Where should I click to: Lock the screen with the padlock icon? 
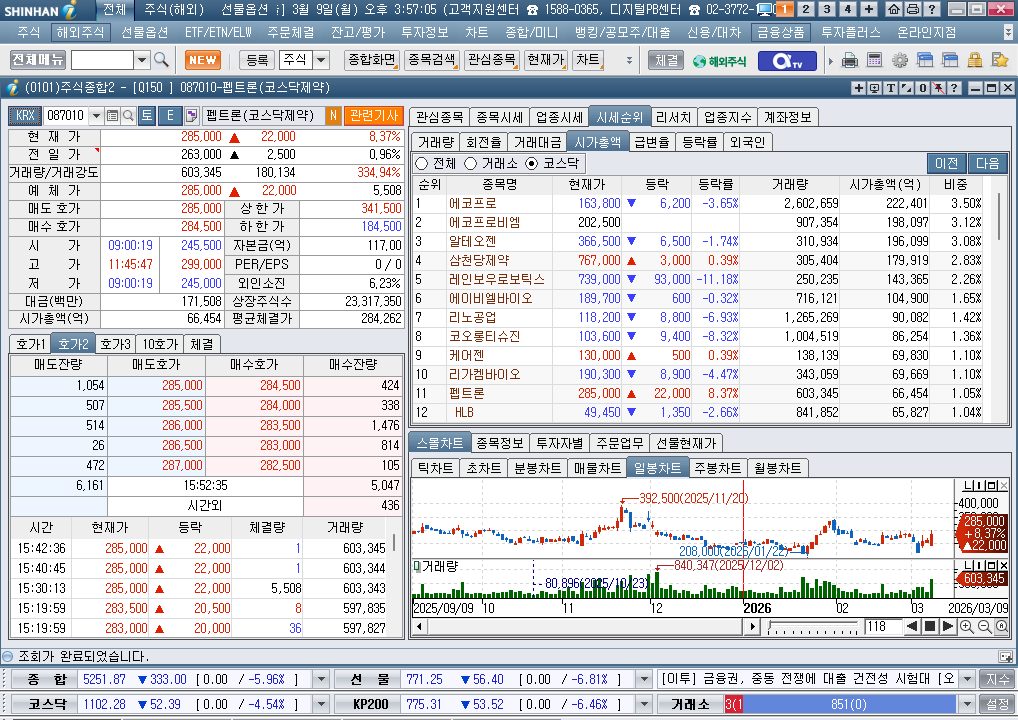(x=975, y=60)
